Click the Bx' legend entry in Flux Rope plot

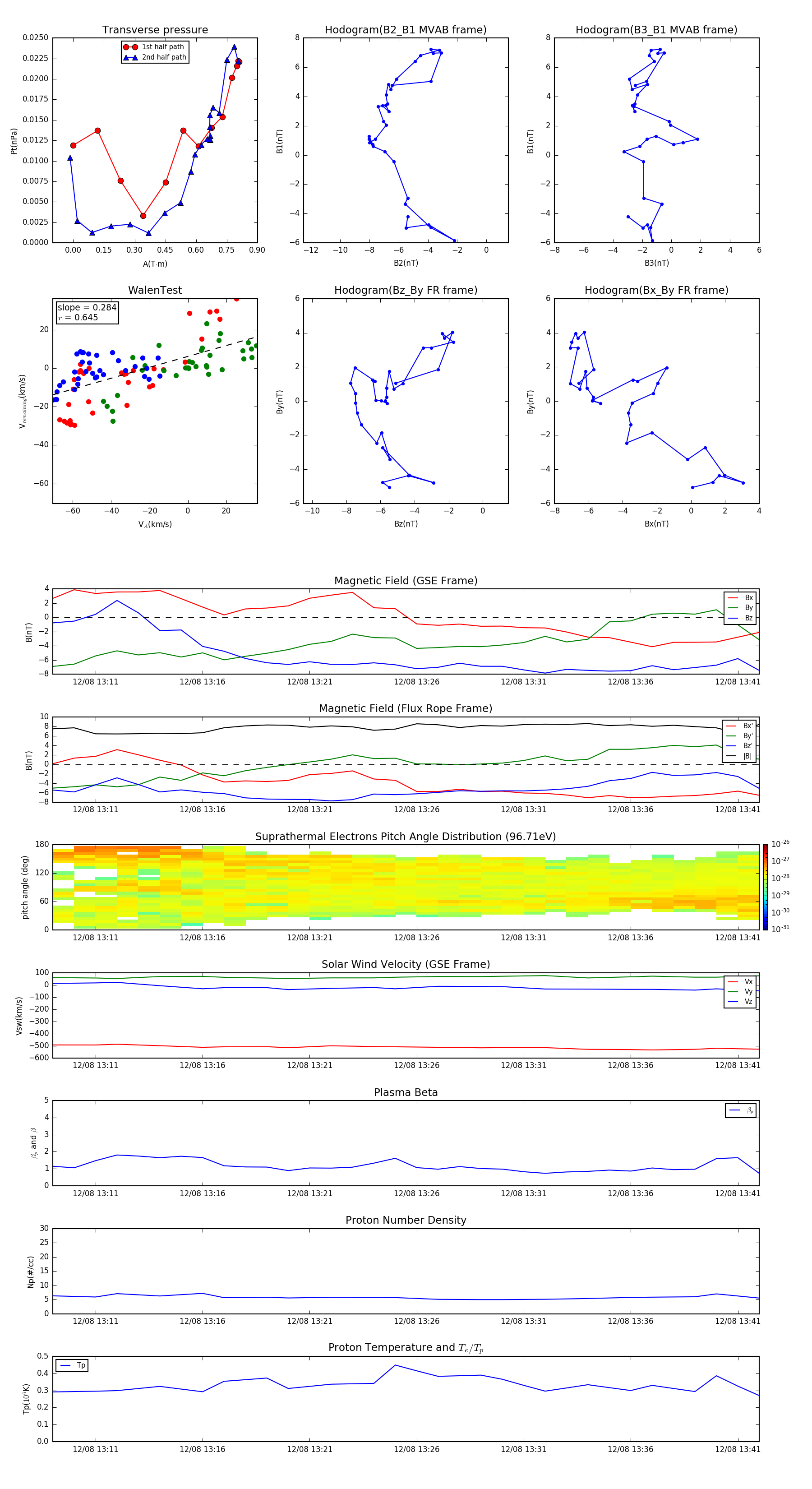[x=739, y=726]
